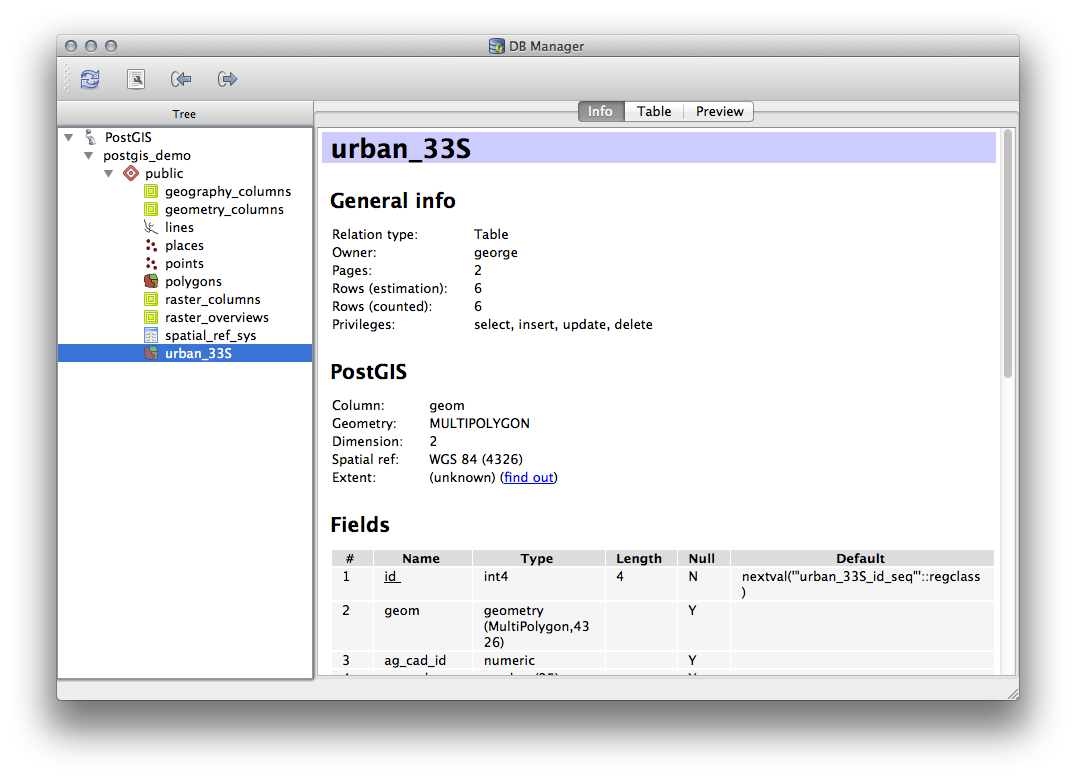Screen dimensions: 1076x779
Task: Collapse the postgis_demo database node
Action: (x=88, y=156)
